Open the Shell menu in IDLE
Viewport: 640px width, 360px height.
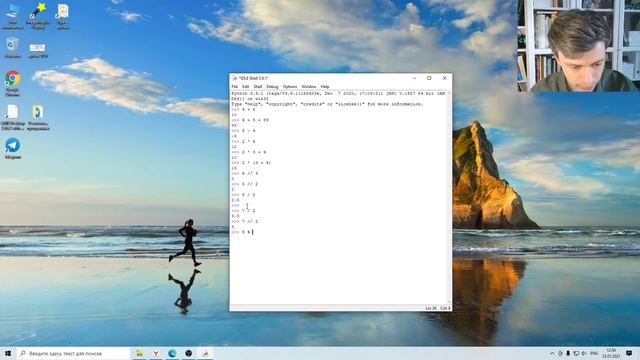[x=258, y=87]
